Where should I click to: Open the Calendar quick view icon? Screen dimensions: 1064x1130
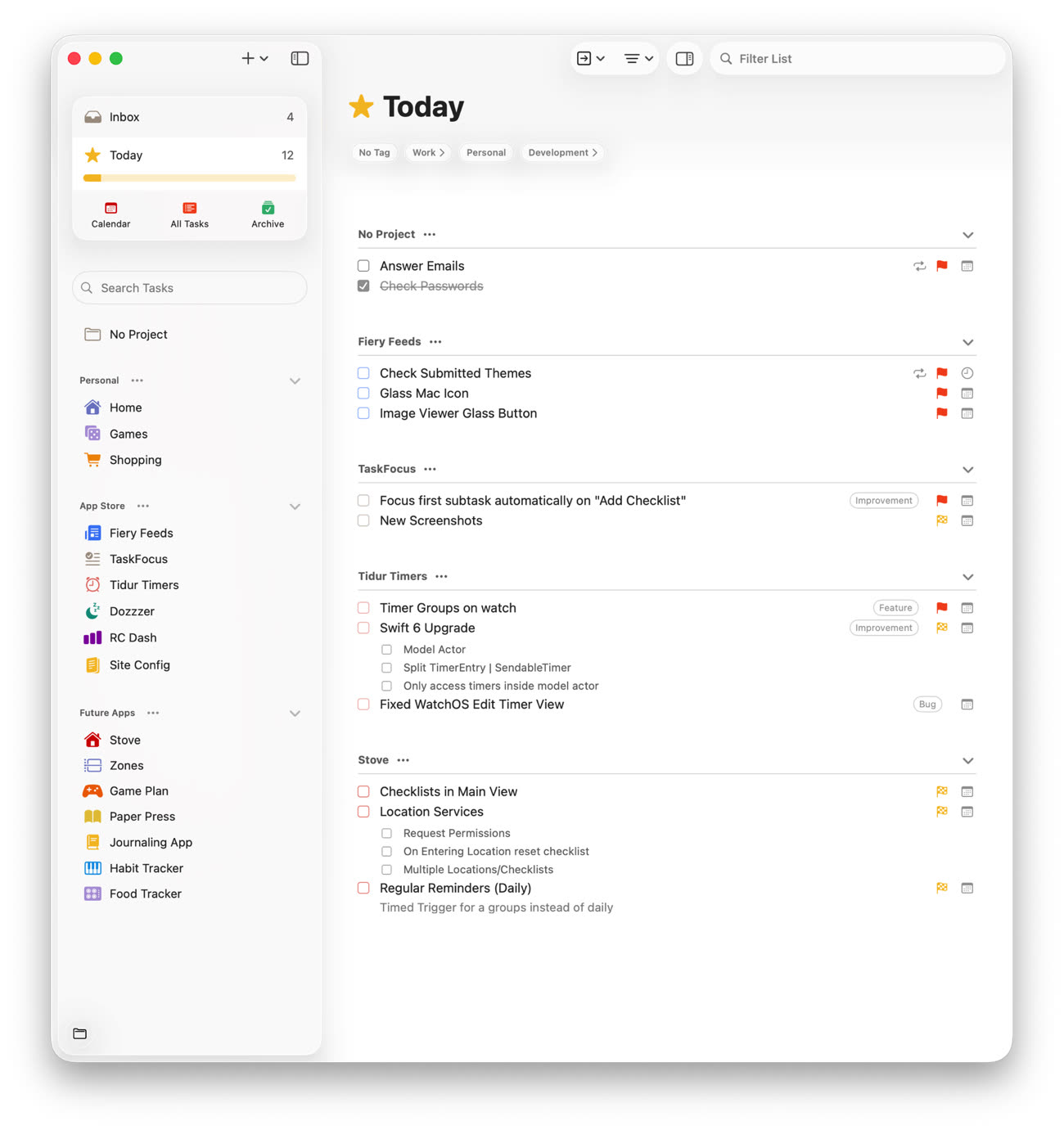110,214
